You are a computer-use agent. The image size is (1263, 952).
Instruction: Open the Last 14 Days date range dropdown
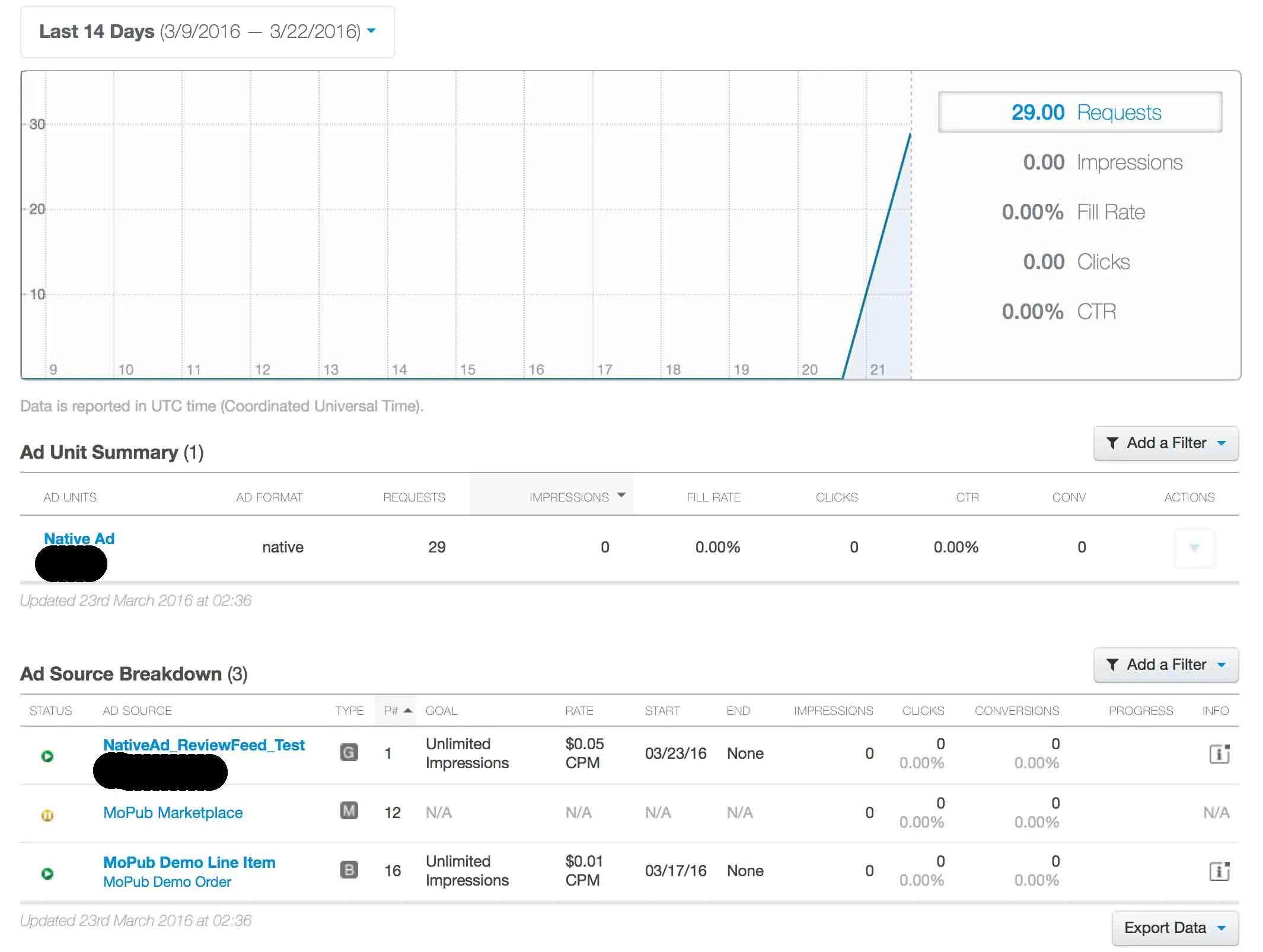coord(207,31)
